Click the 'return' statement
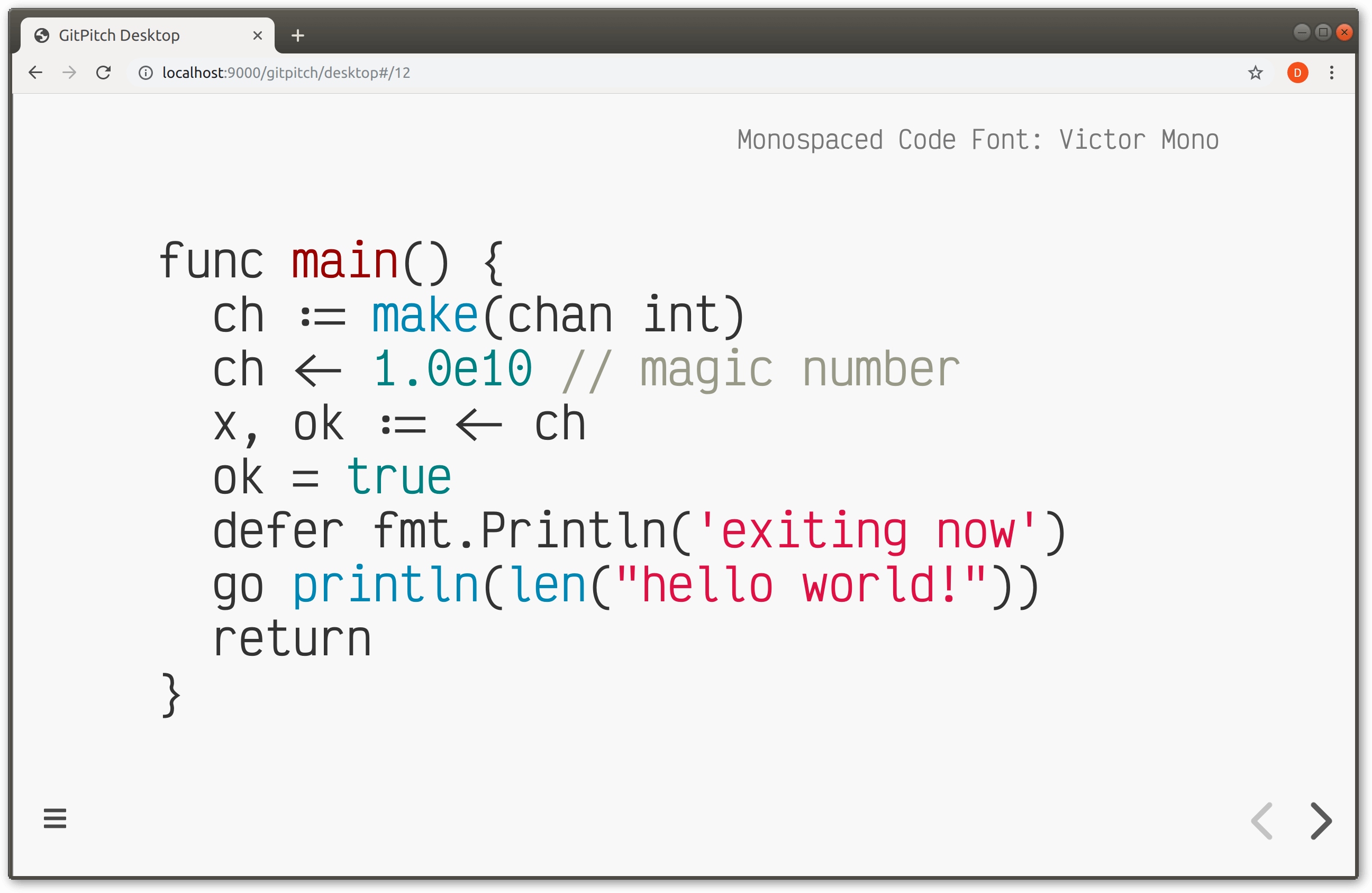The width and height of the screenshot is (1372, 893). click(292, 639)
